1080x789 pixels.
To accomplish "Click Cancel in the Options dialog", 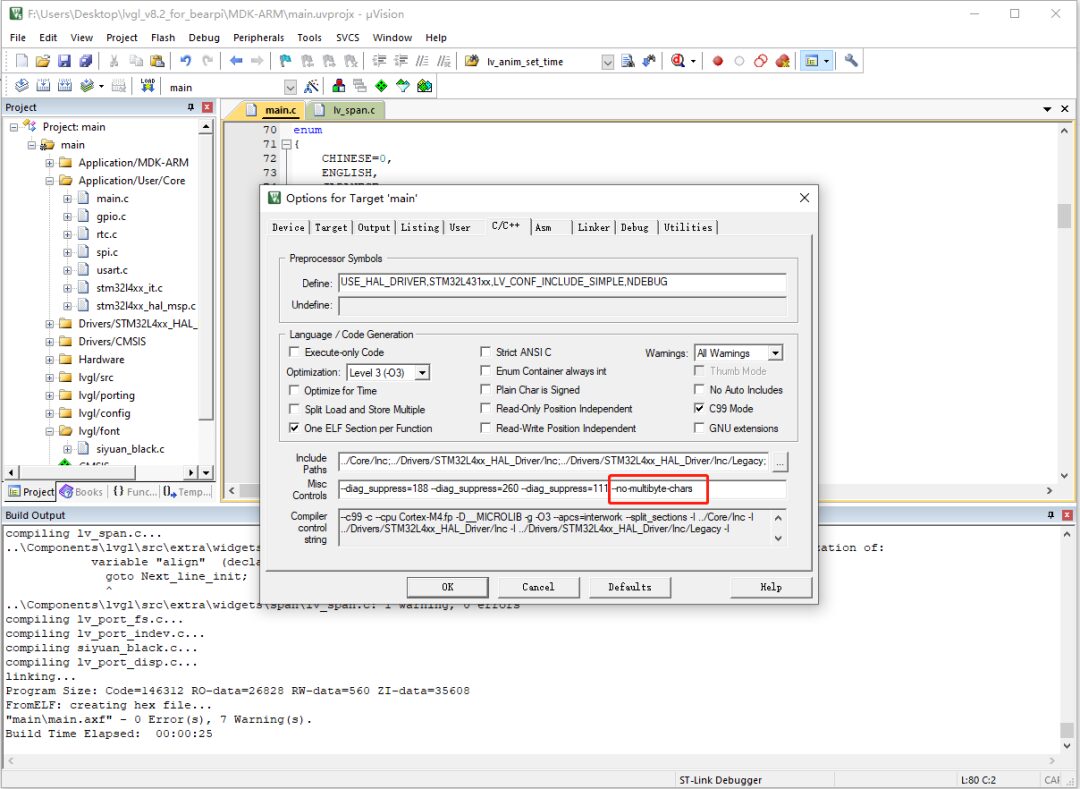I will click(x=538, y=587).
